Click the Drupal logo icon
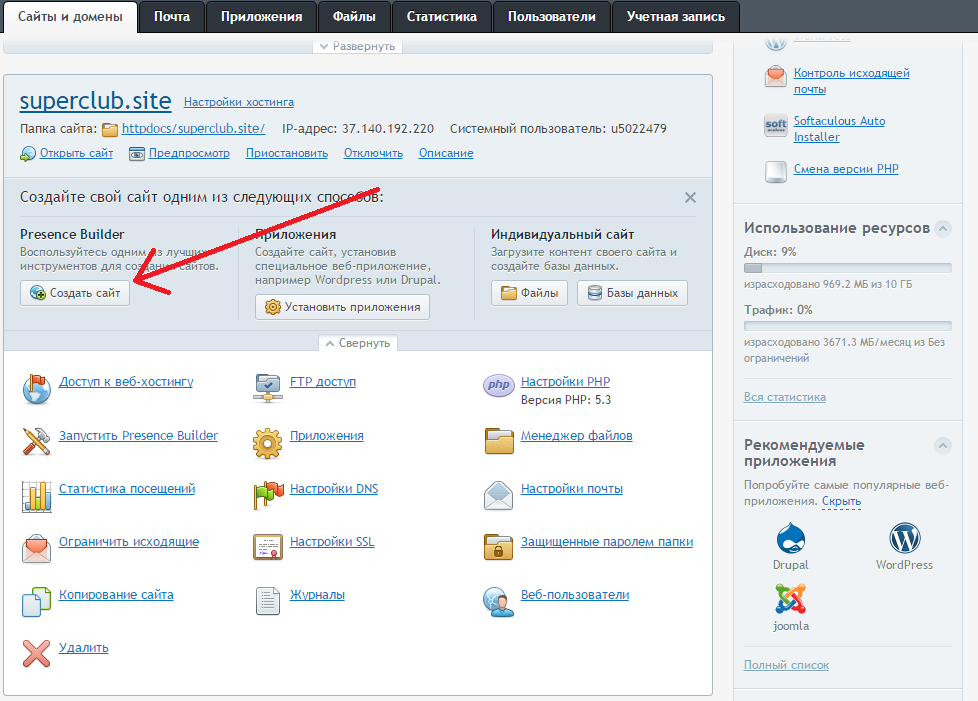The width and height of the screenshot is (978, 701). click(790, 539)
